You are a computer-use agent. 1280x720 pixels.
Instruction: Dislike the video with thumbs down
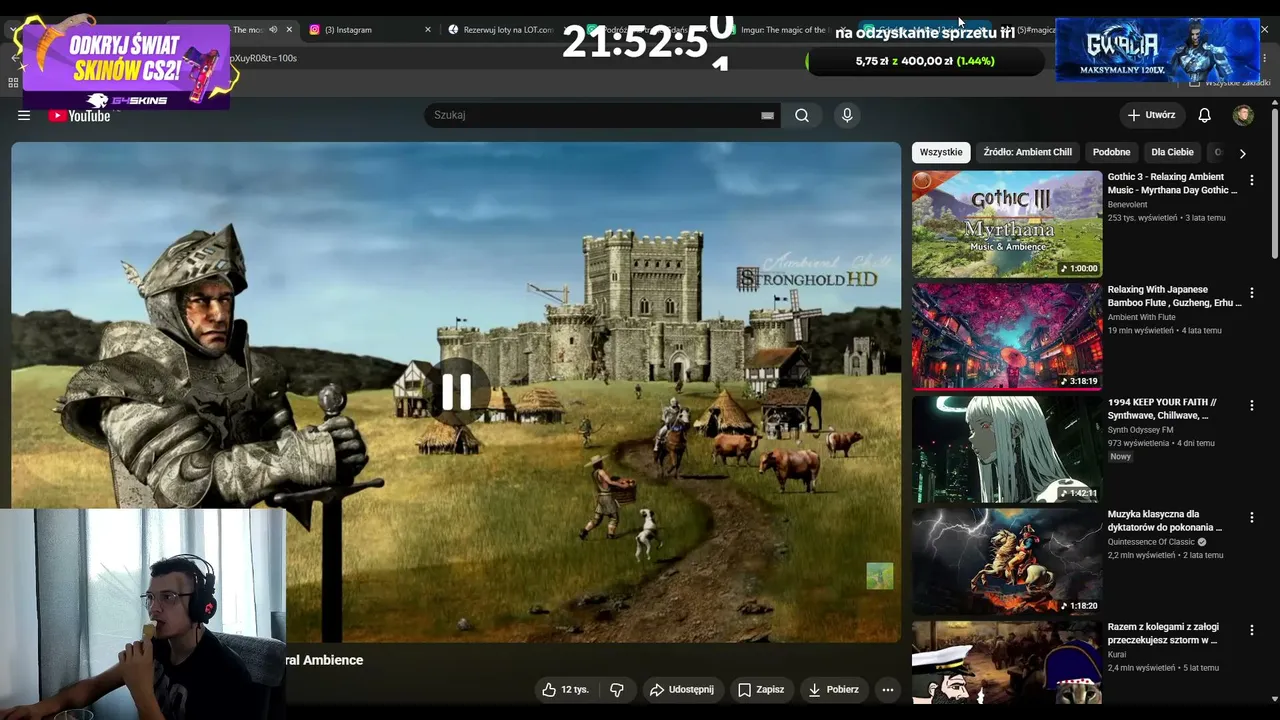coord(617,689)
